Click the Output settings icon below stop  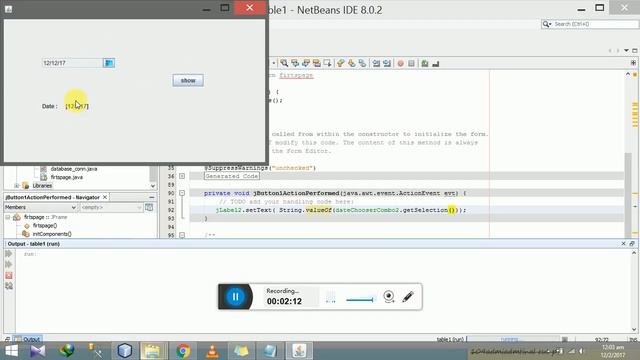tap(9, 286)
